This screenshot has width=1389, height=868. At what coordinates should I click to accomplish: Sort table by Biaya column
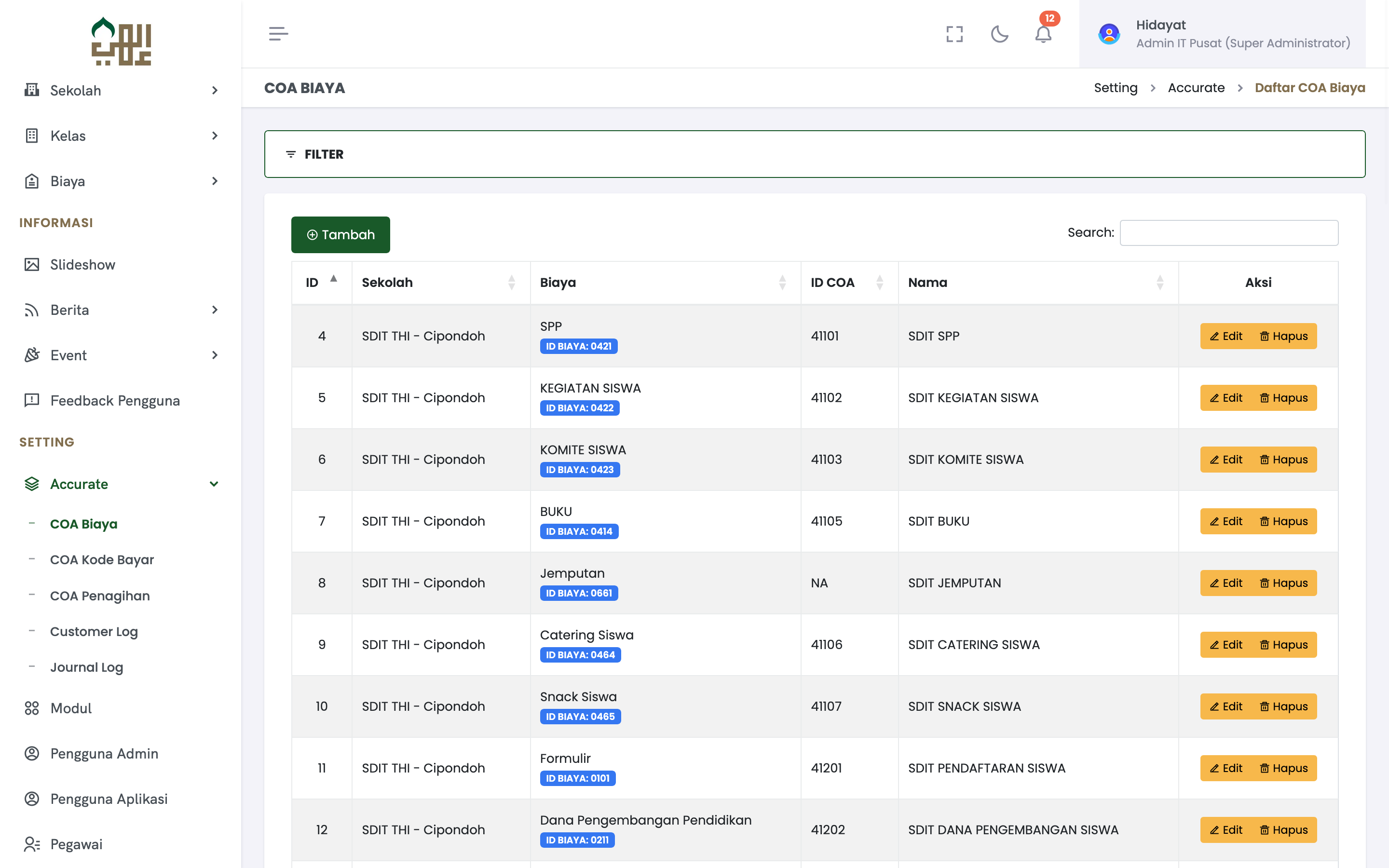782,283
